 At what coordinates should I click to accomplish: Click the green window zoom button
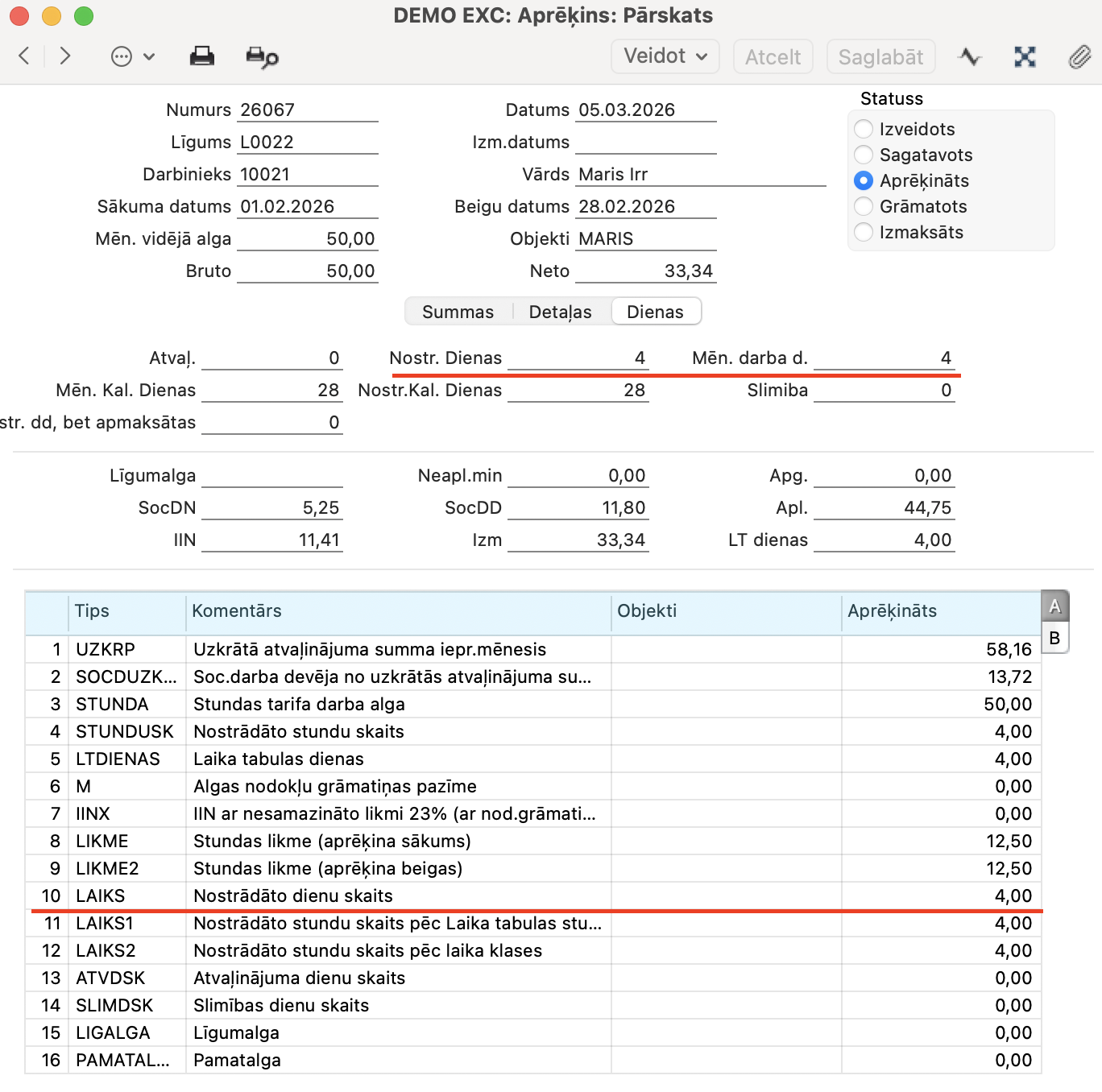pyautogui.click(x=83, y=16)
